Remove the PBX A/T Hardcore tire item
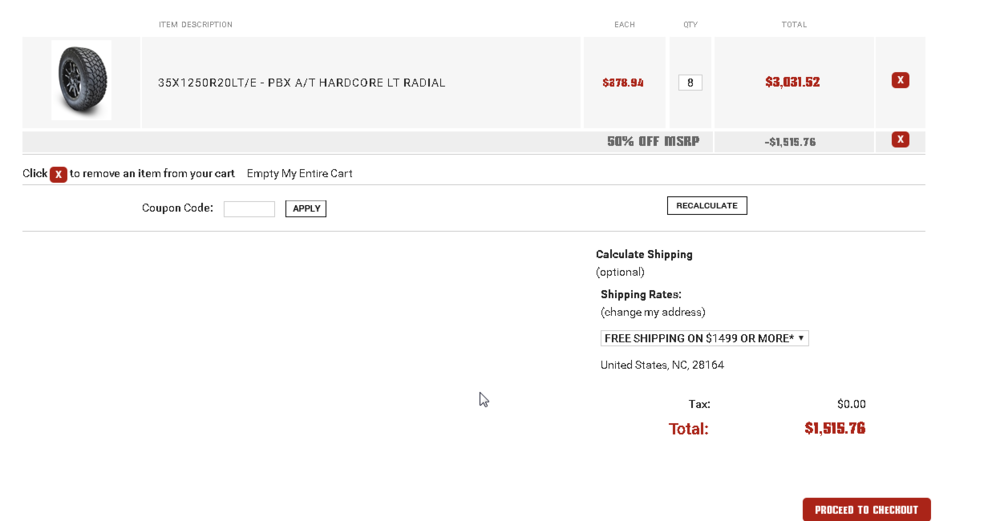Screen dimensions: 1000x521 point(900,80)
